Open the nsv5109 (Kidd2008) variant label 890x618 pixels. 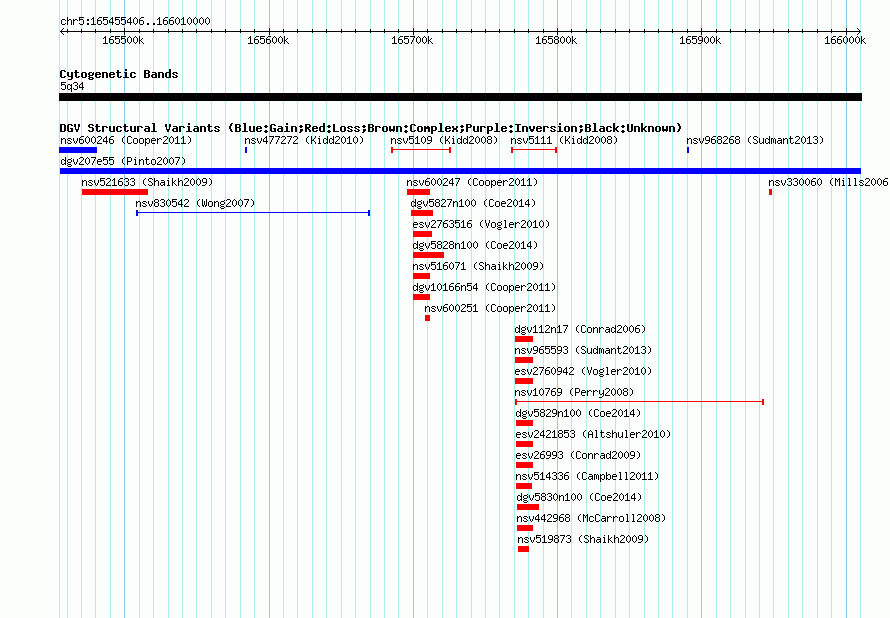pyautogui.click(x=444, y=140)
